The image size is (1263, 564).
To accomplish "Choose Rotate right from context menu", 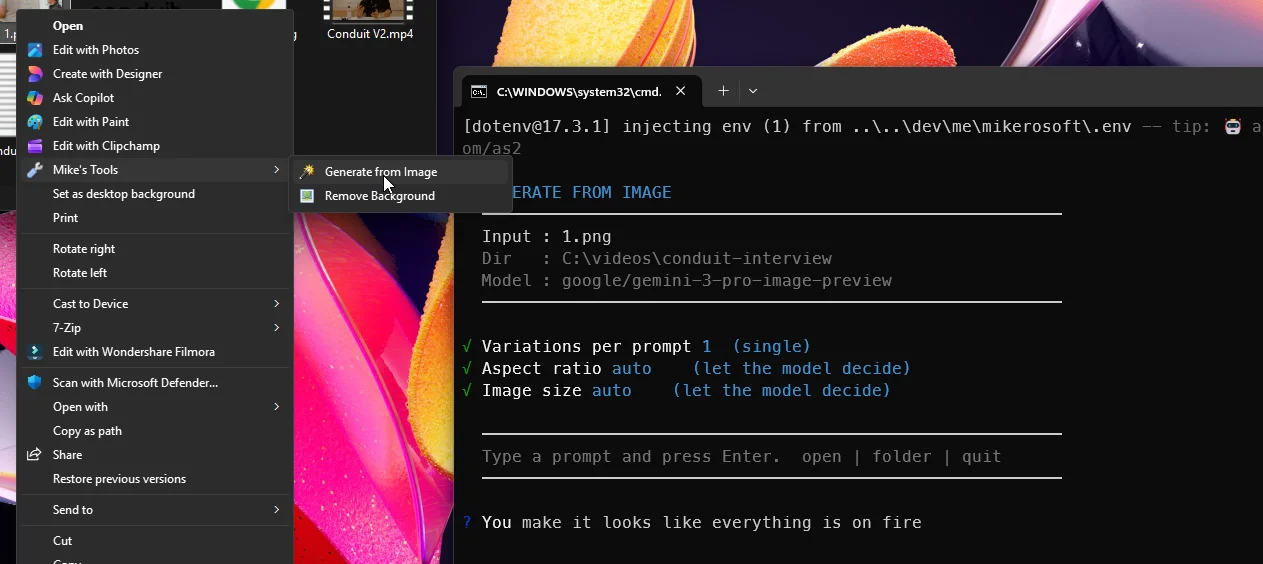I will pyautogui.click(x=84, y=249).
